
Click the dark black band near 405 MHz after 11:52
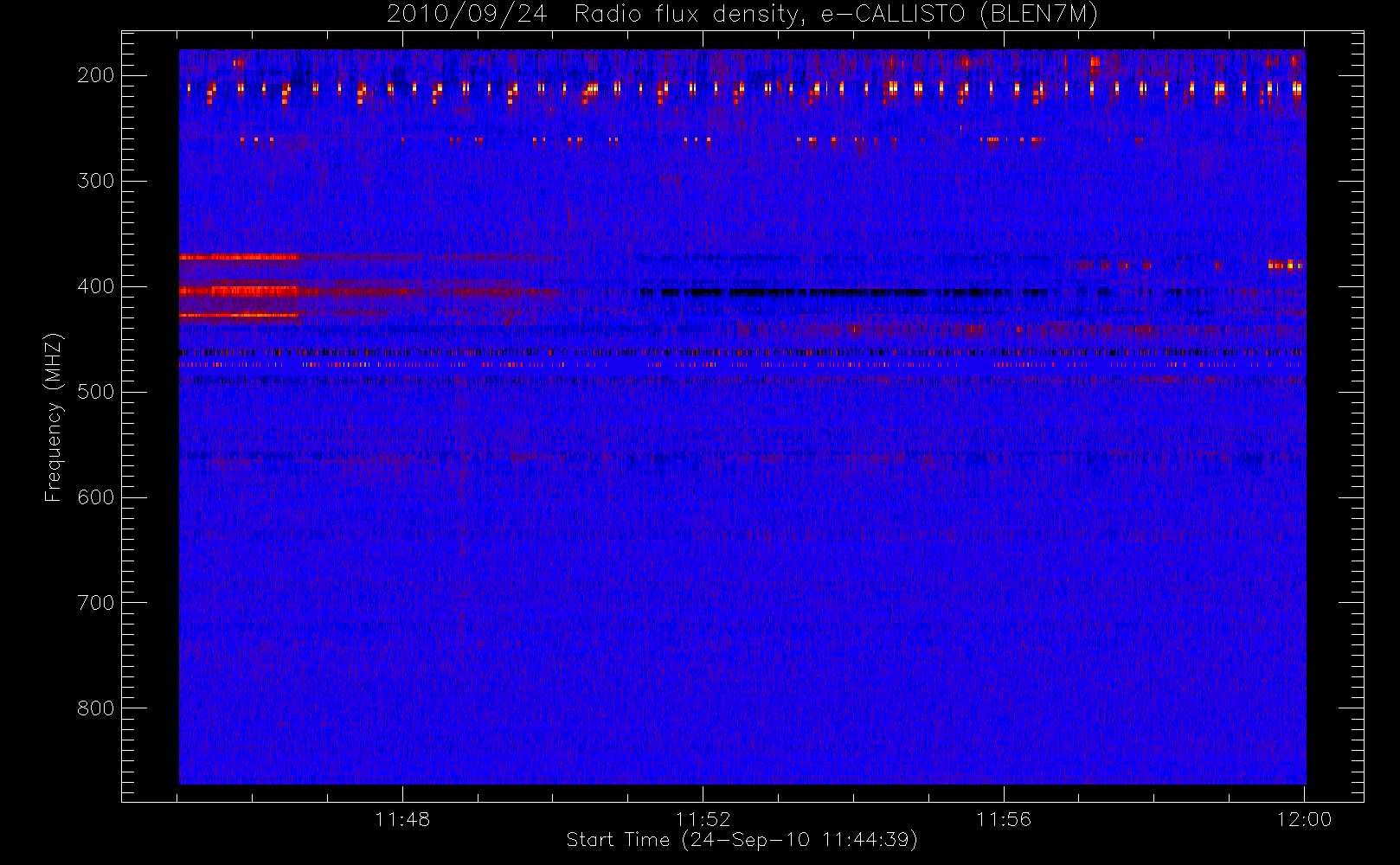pyautogui.click(x=844, y=292)
